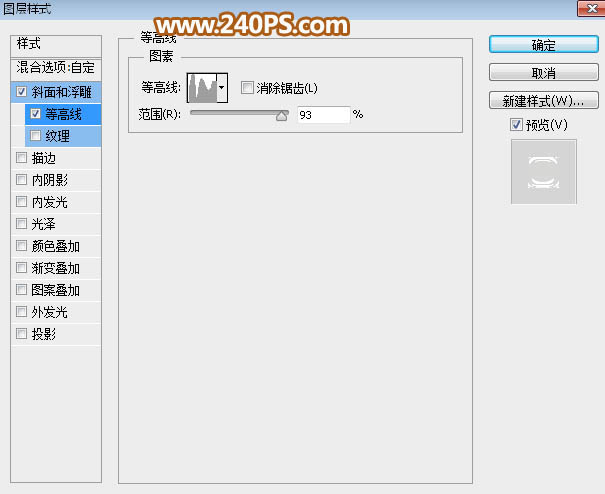
Task: Open the 颜色叠加 style settings
Action: coord(56,246)
